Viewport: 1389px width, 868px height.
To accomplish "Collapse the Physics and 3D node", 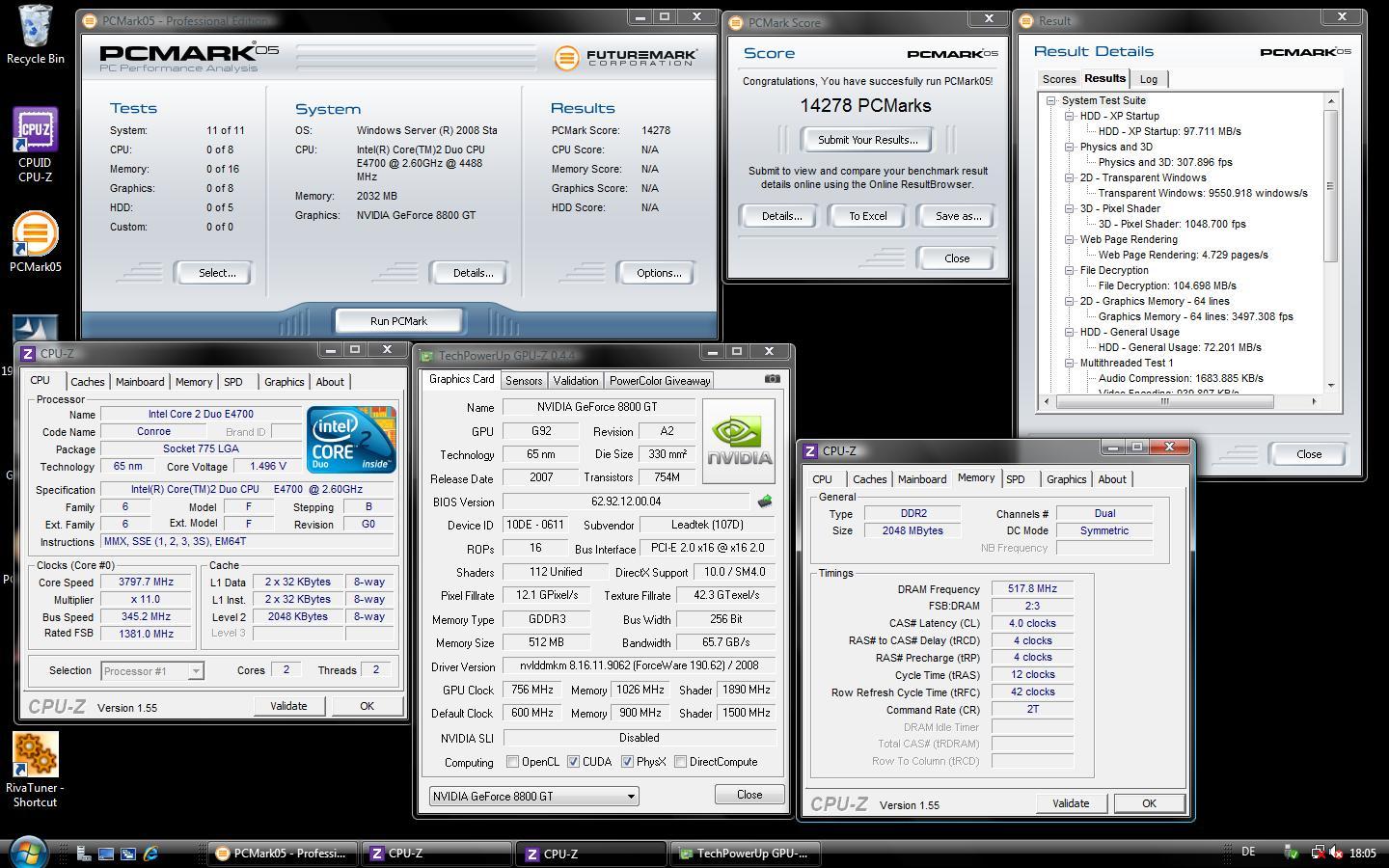I will click(1070, 147).
